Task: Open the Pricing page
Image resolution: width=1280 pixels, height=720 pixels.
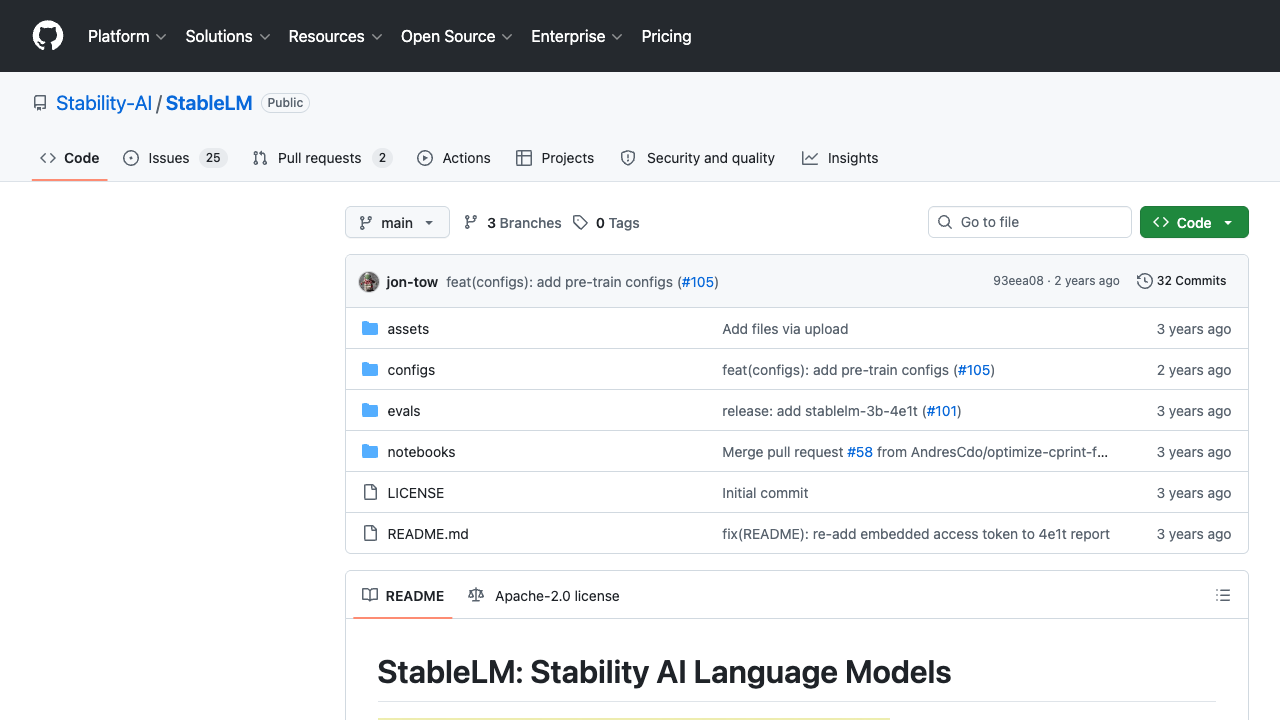Action: point(666,36)
